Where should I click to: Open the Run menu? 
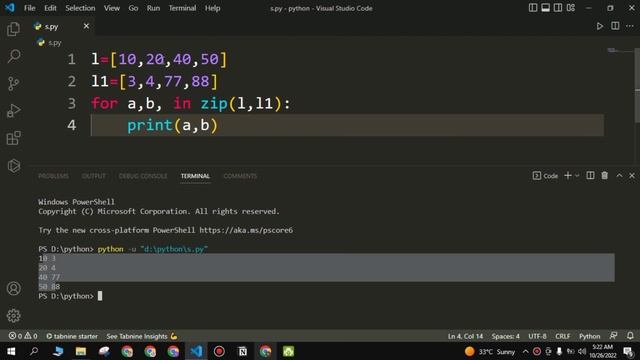coord(153,8)
